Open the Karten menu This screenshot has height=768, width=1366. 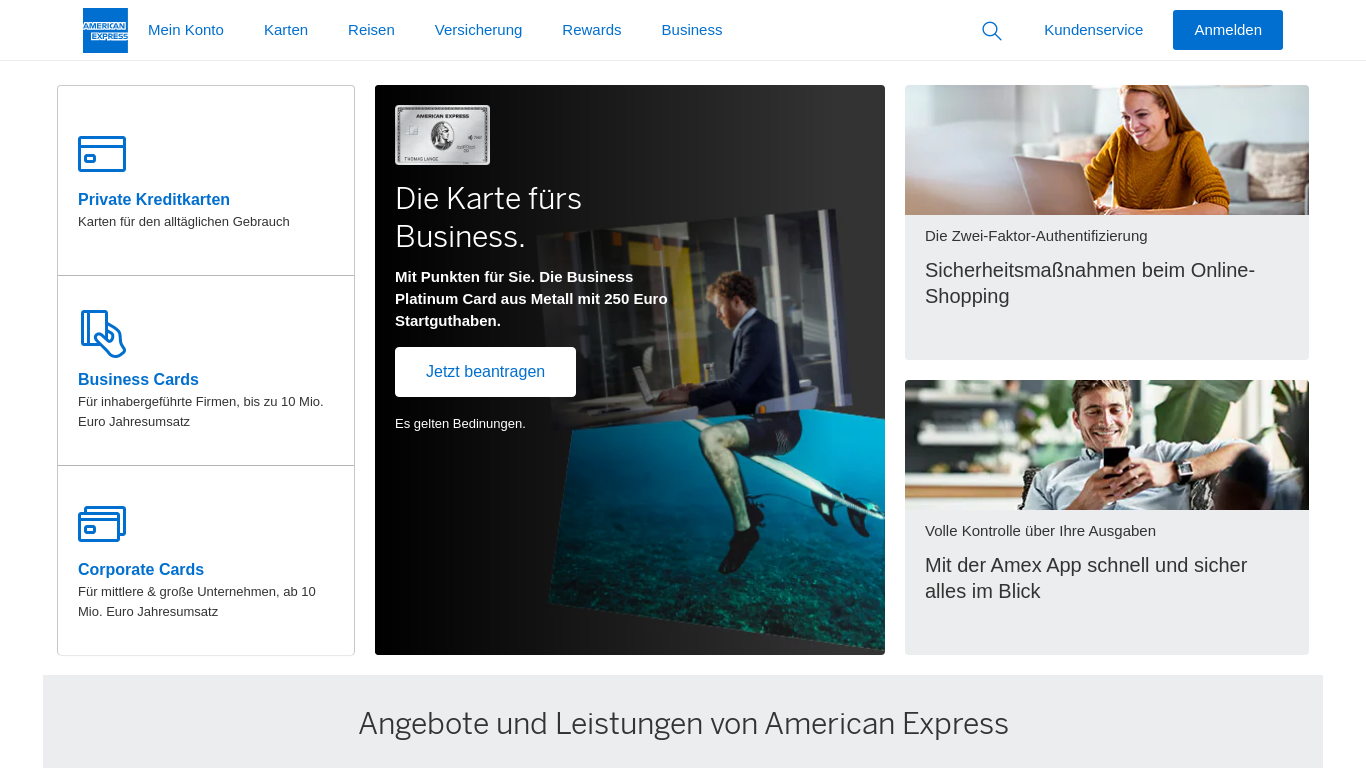[x=286, y=30]
